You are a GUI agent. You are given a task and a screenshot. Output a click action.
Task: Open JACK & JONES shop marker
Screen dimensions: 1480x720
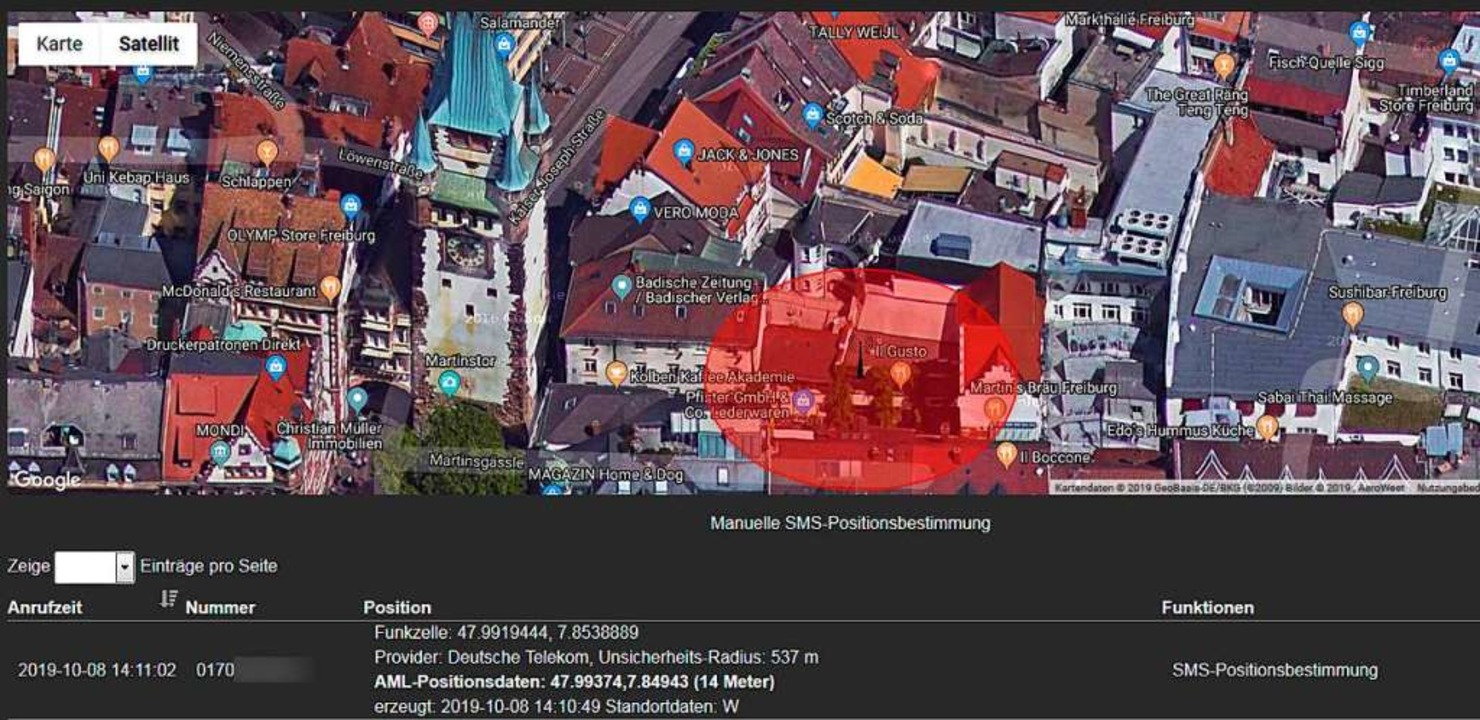point(684,153)
